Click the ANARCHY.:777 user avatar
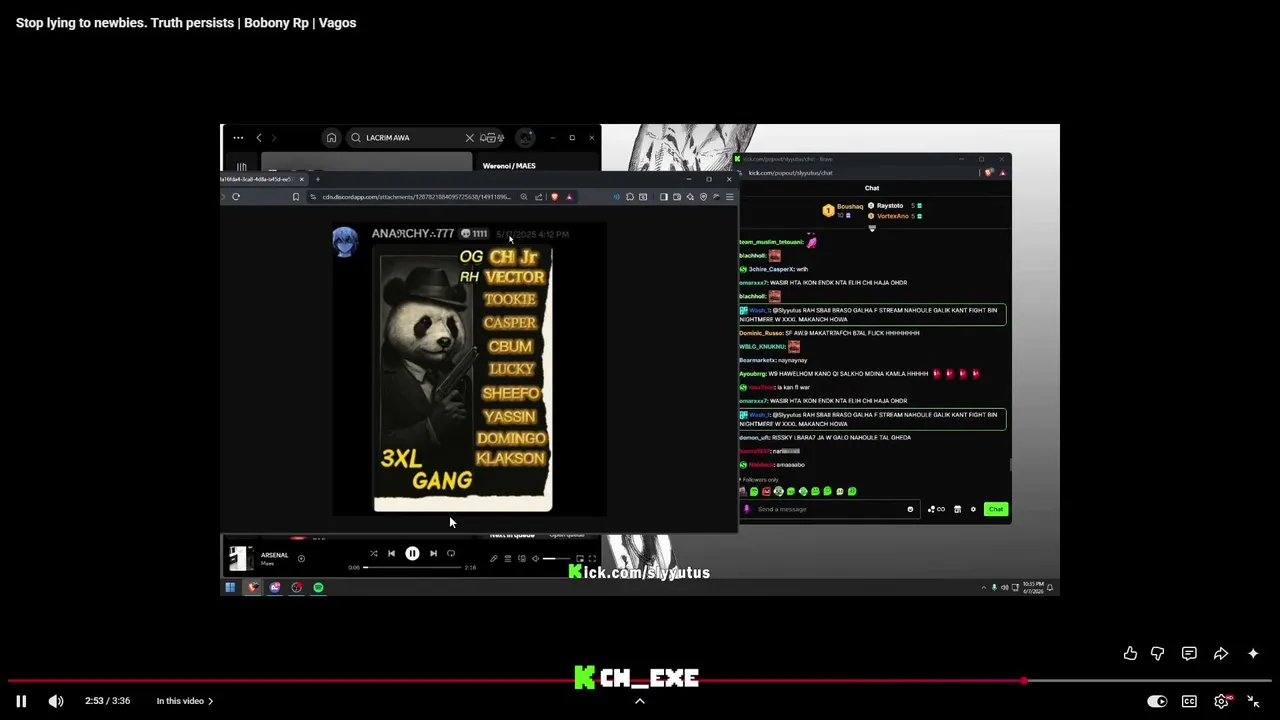The width and height of the screenshot is (1280, 720). [345, 241]
